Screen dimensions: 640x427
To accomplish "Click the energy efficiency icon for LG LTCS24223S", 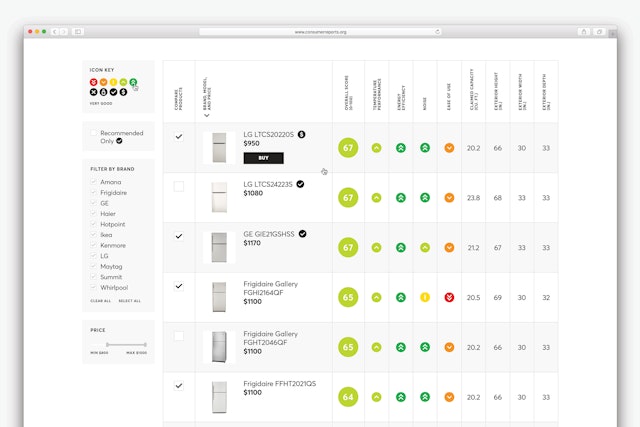I will tap(401, 198).
